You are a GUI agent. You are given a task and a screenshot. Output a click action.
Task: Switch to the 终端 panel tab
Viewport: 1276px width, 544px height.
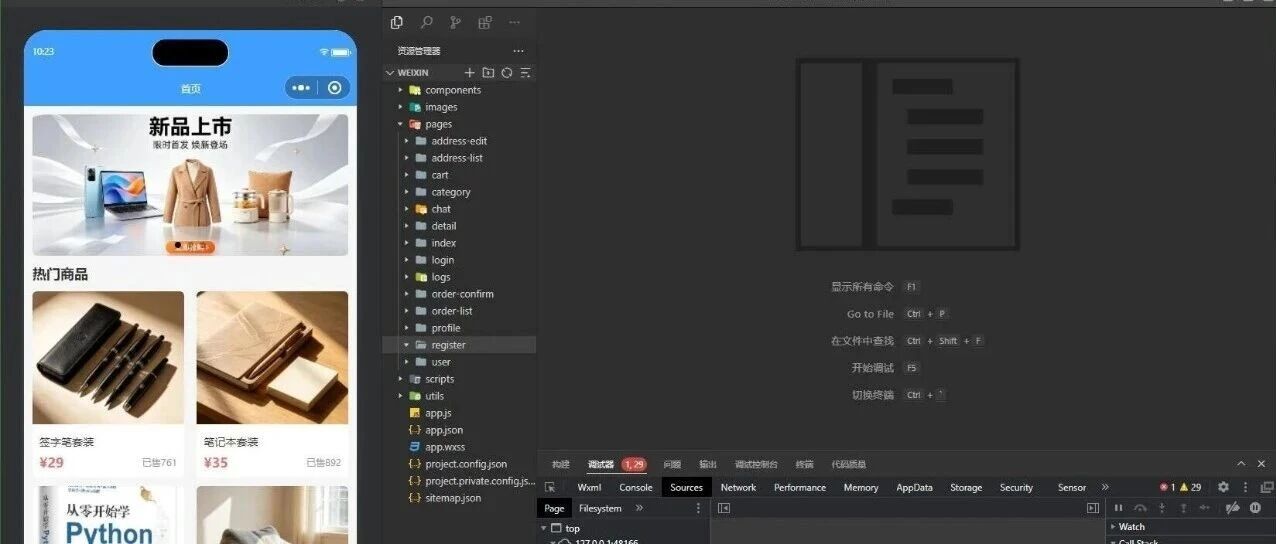pos(804,464)
